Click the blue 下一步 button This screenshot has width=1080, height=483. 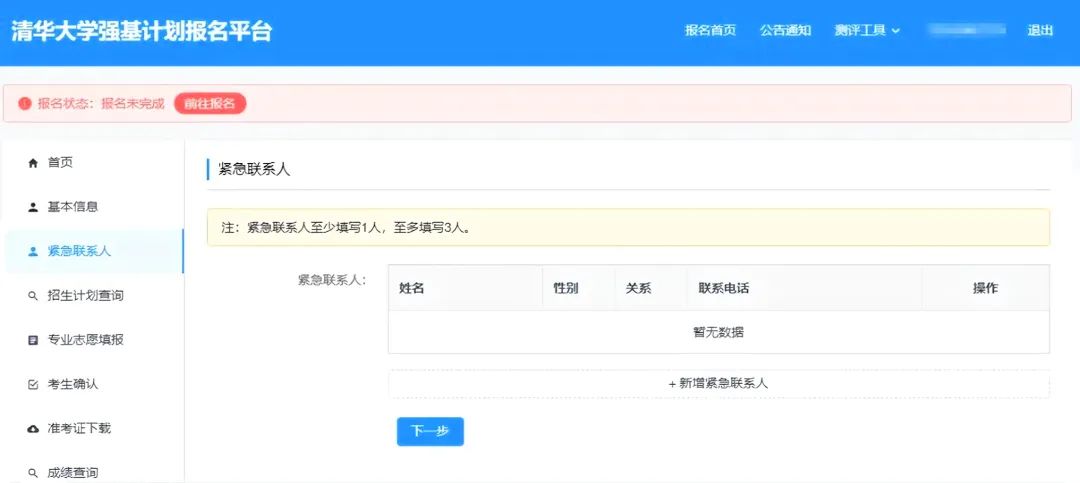coord(430,431)
